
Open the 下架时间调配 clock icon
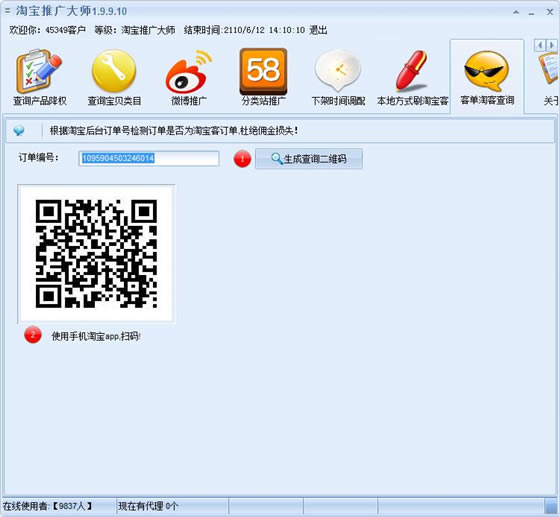point(338,71)
